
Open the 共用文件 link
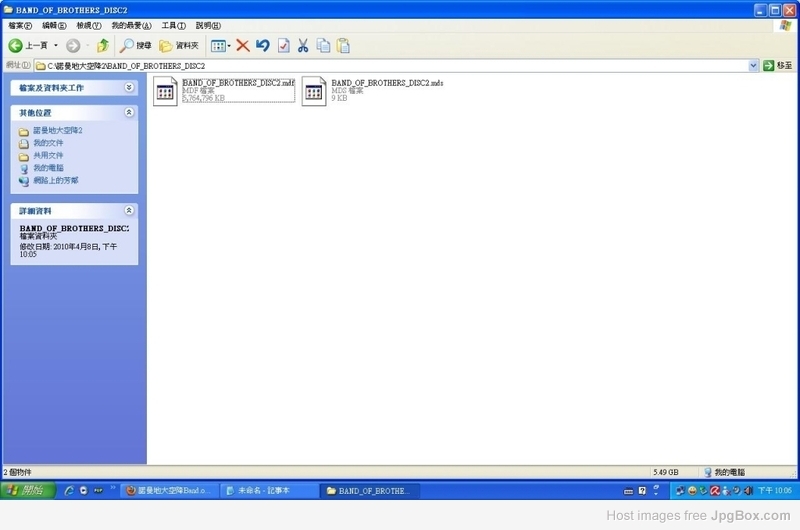48,156
